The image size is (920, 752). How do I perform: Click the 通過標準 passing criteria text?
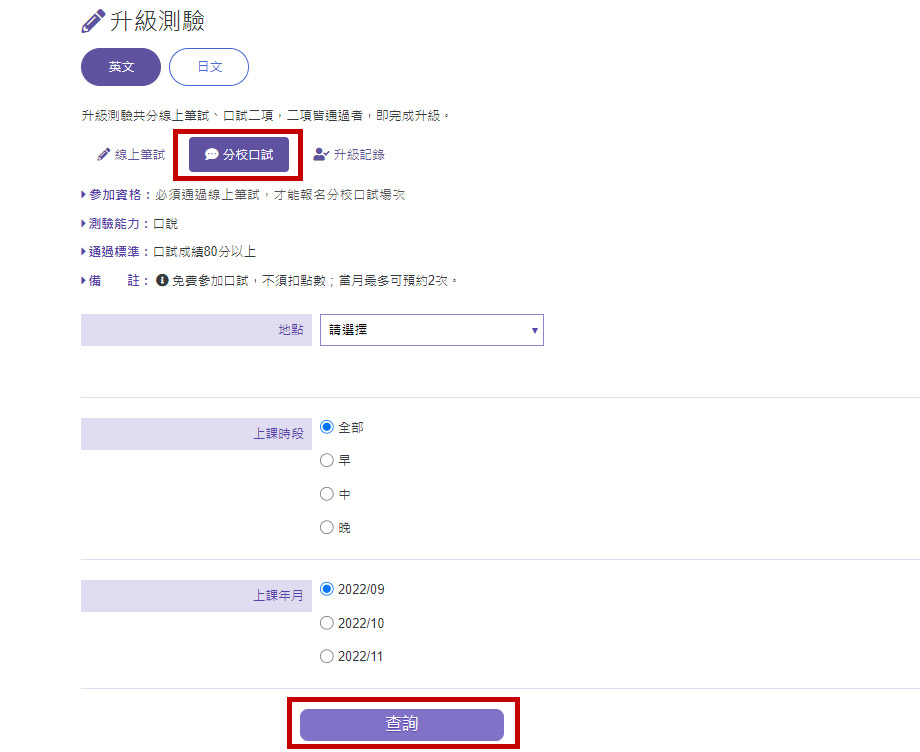click(204, 252)
